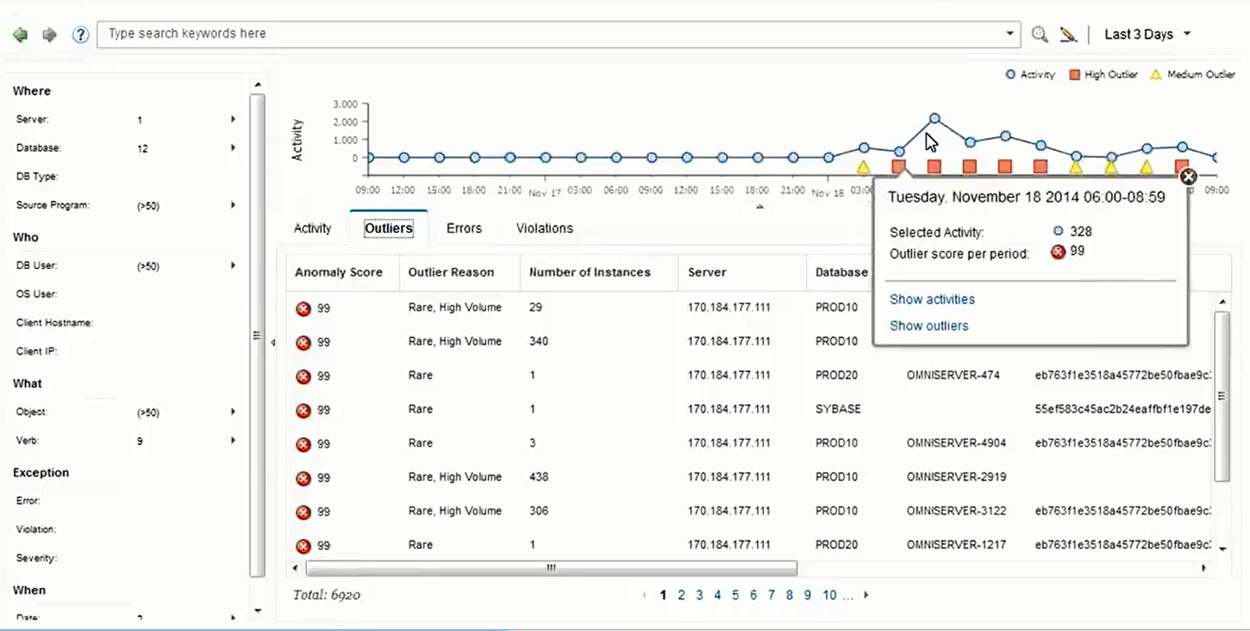Click the OS User filter label

(36, 294)
